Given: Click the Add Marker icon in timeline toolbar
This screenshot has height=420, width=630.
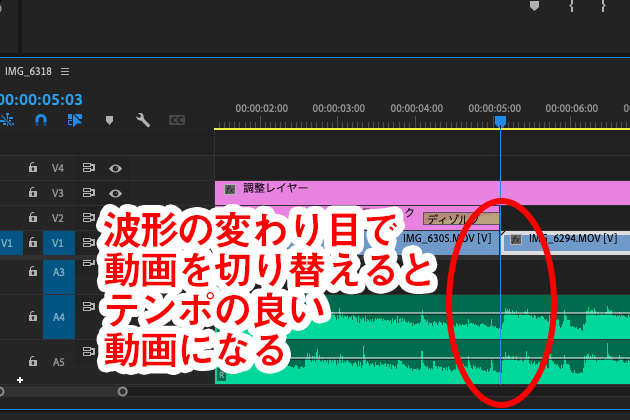Looking at the screenshot, I should (x=109, y=120).
